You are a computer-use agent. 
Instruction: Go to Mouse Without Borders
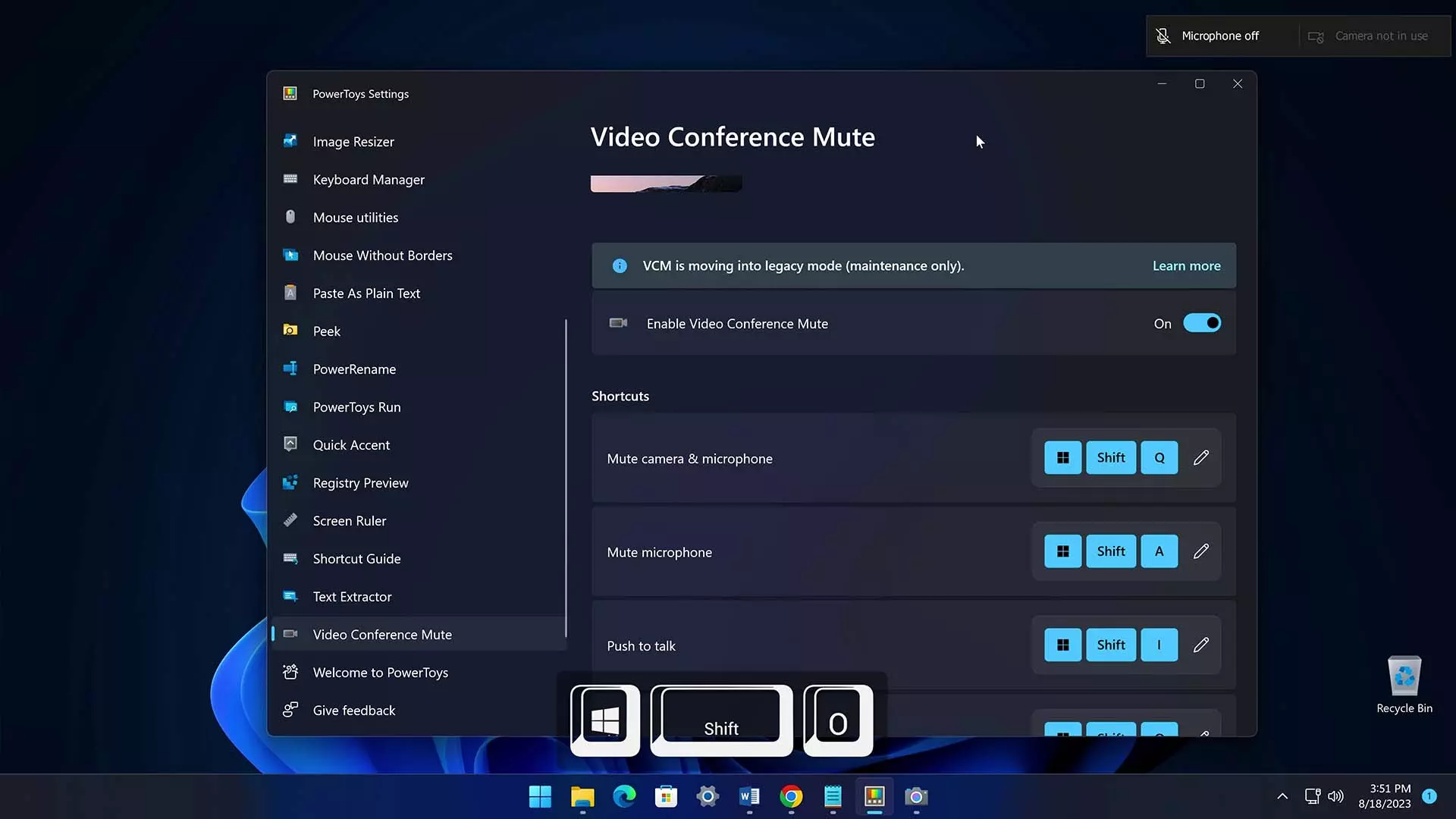pos(419,256)
